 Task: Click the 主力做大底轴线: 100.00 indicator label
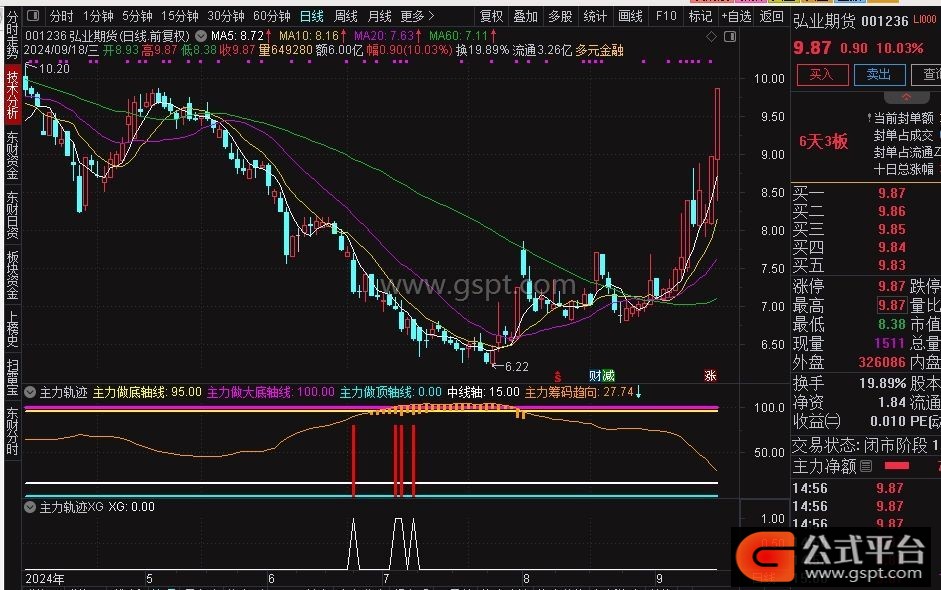click(x=271, y=392)
